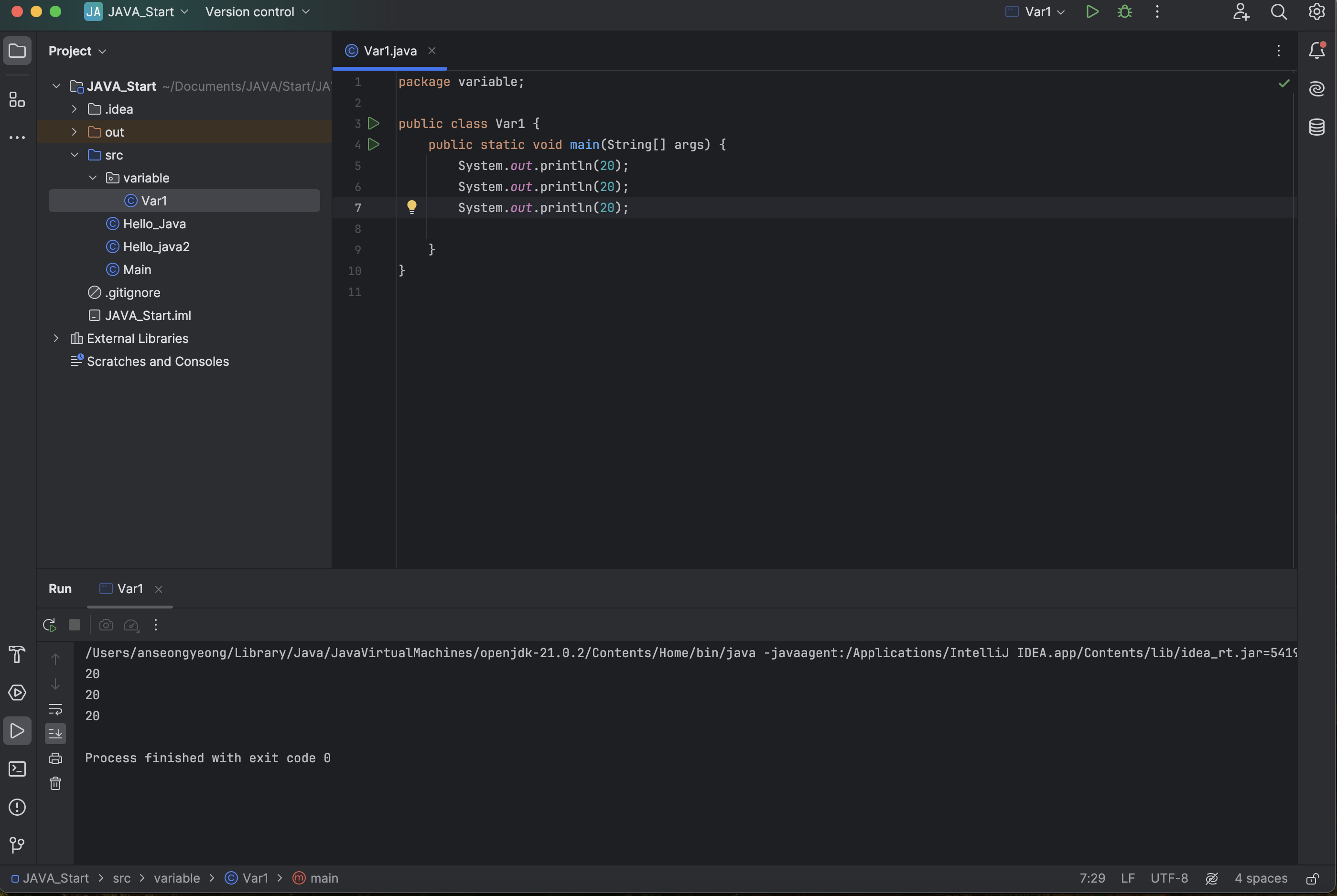
Task: Rerun Var1 with the rerun icon
Action: (50, 625)
